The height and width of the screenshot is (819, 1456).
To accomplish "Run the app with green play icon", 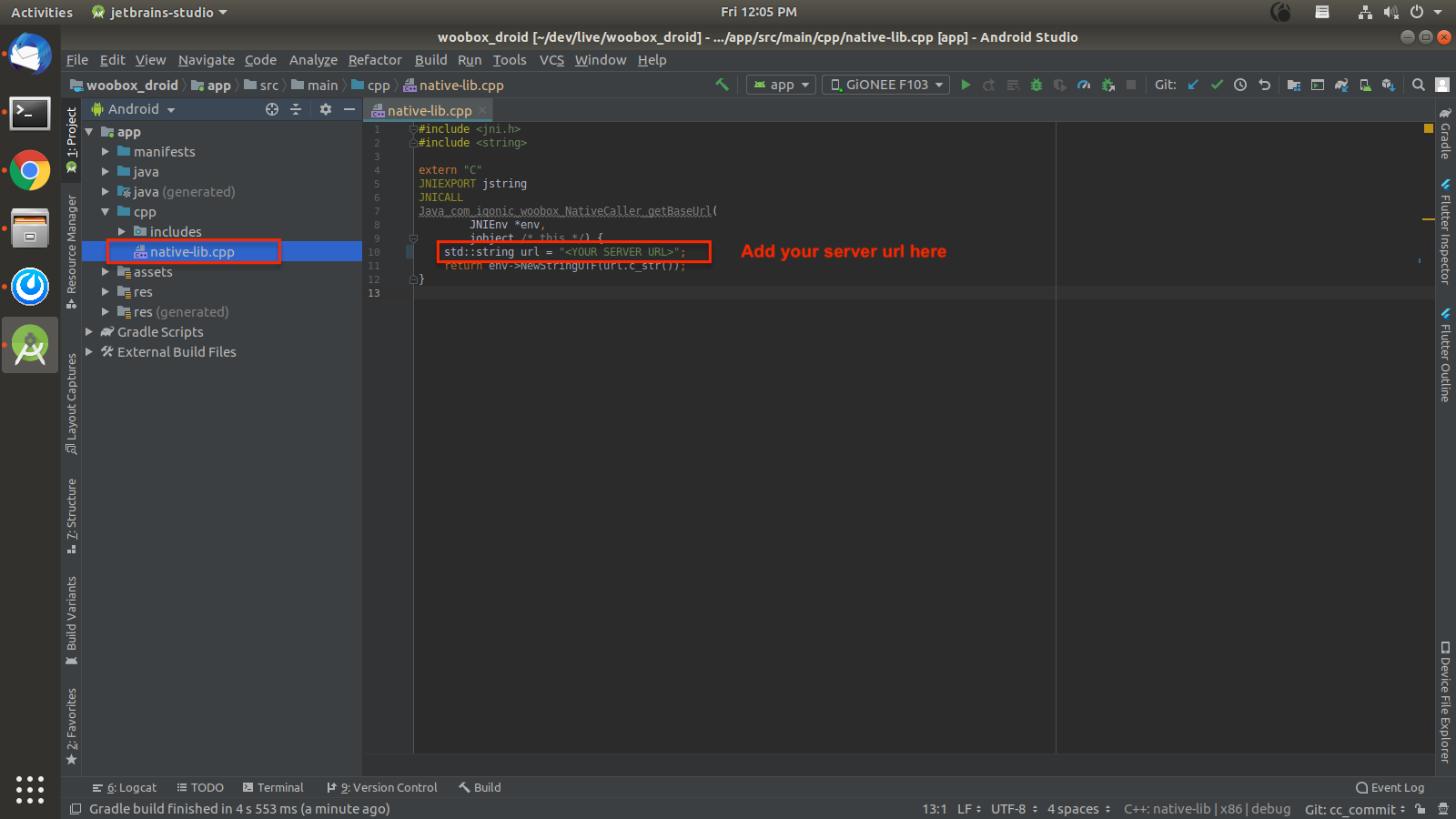I will point(966,85).
